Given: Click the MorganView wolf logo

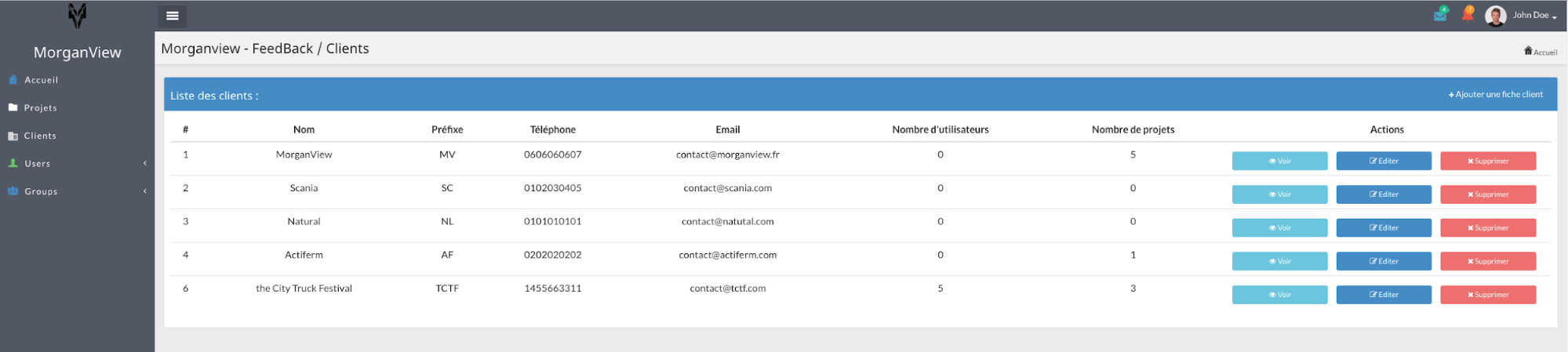Looking at the screenshot, I should pyautogui.click(x=77, y=16).
